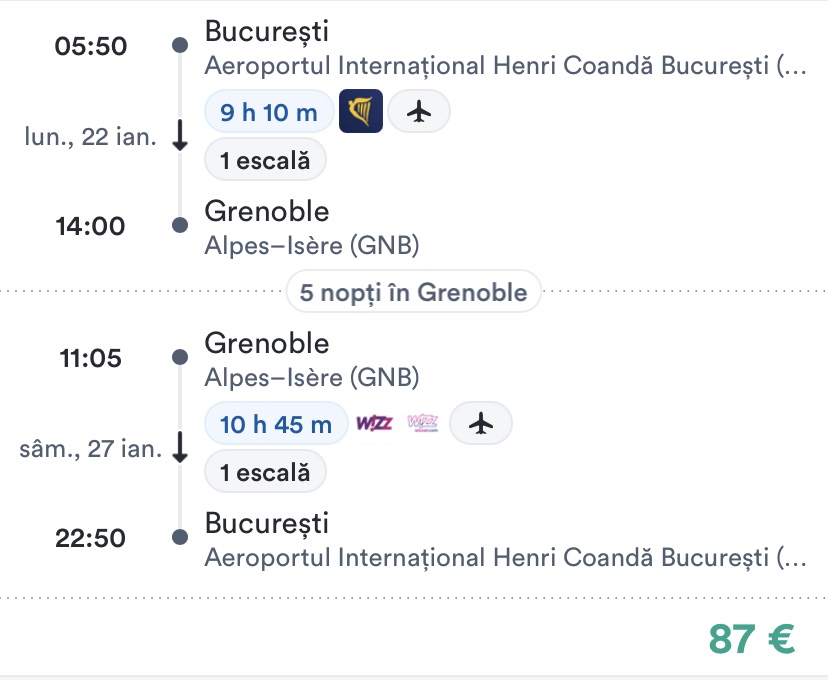Click the return down arrow icon
Viewport: 828px width, 680px height.
click(180, 448)
